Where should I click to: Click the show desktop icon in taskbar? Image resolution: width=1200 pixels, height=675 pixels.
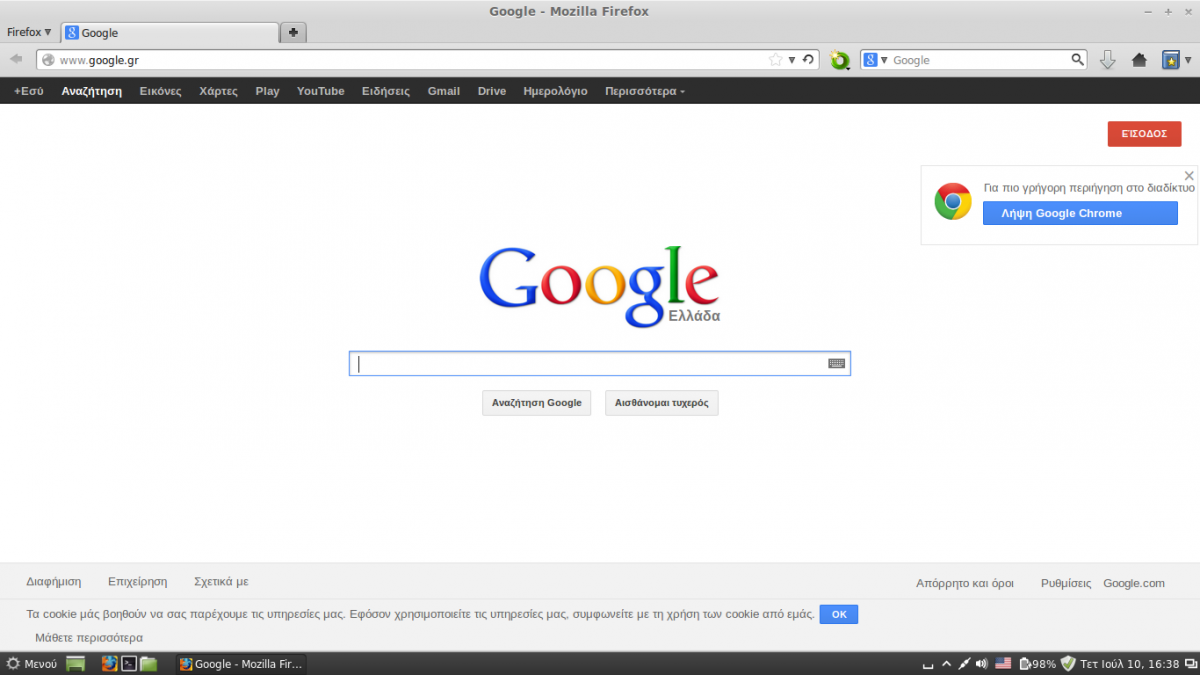point(76,664)
